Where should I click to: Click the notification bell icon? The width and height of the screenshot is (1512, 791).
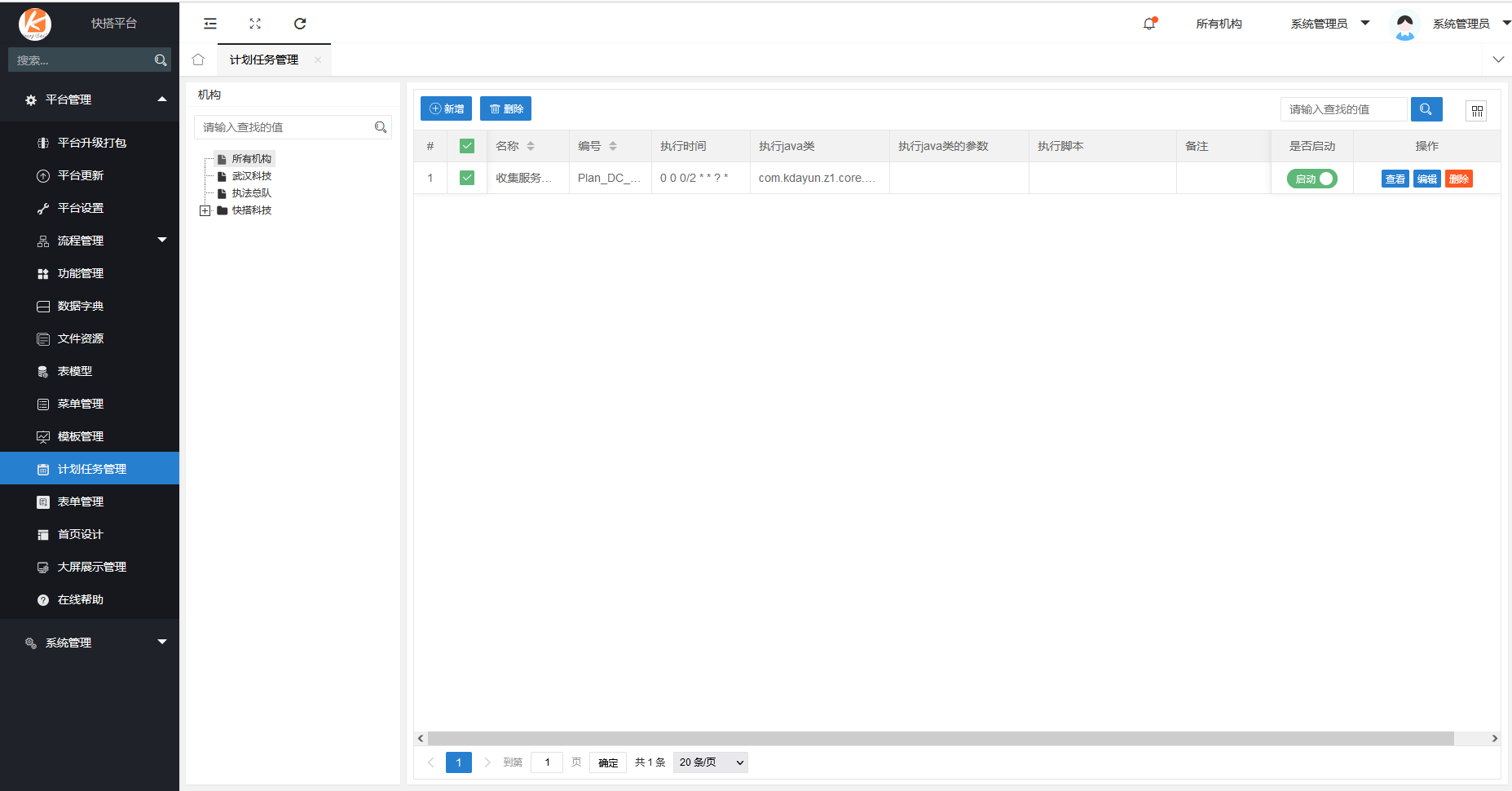tap(1149, 24)
